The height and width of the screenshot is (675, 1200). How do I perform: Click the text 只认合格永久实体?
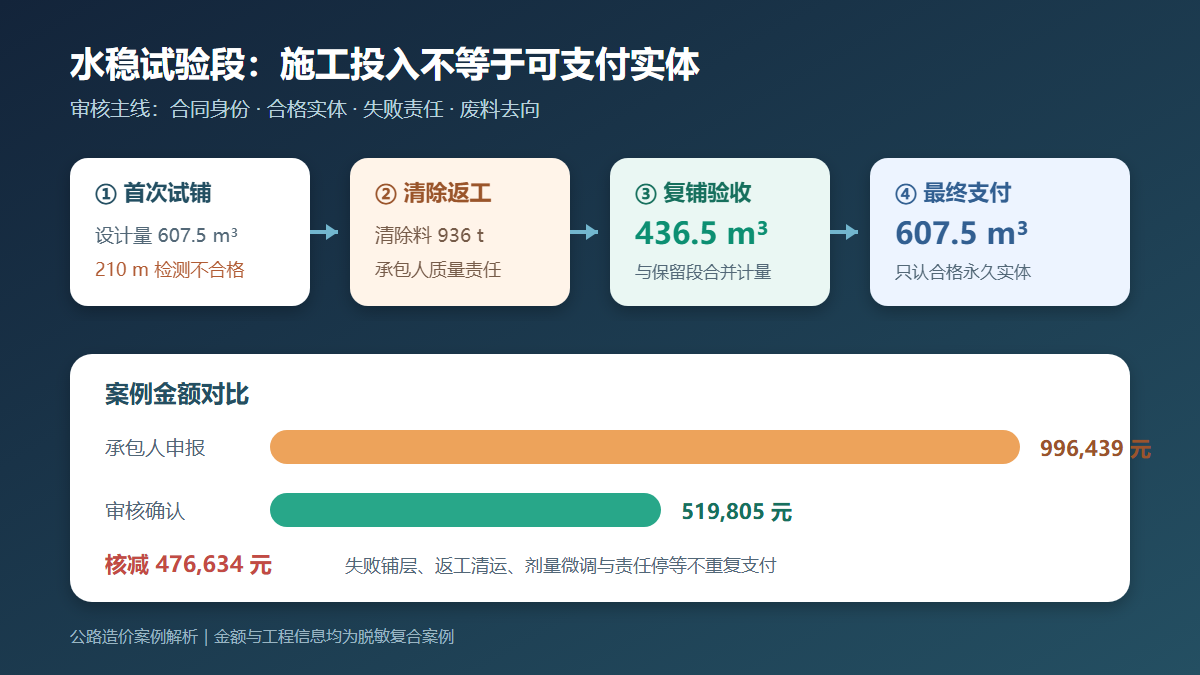963,272
